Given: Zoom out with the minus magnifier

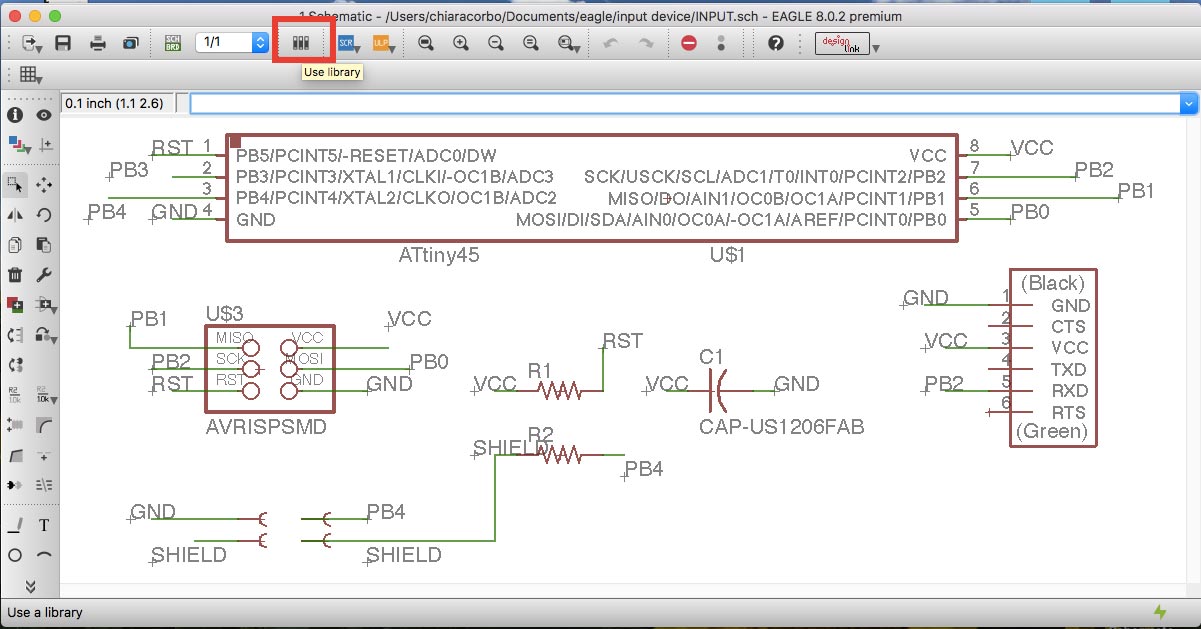Looking at the screenshot, I should pyautogui.click(x=495, y=43).
